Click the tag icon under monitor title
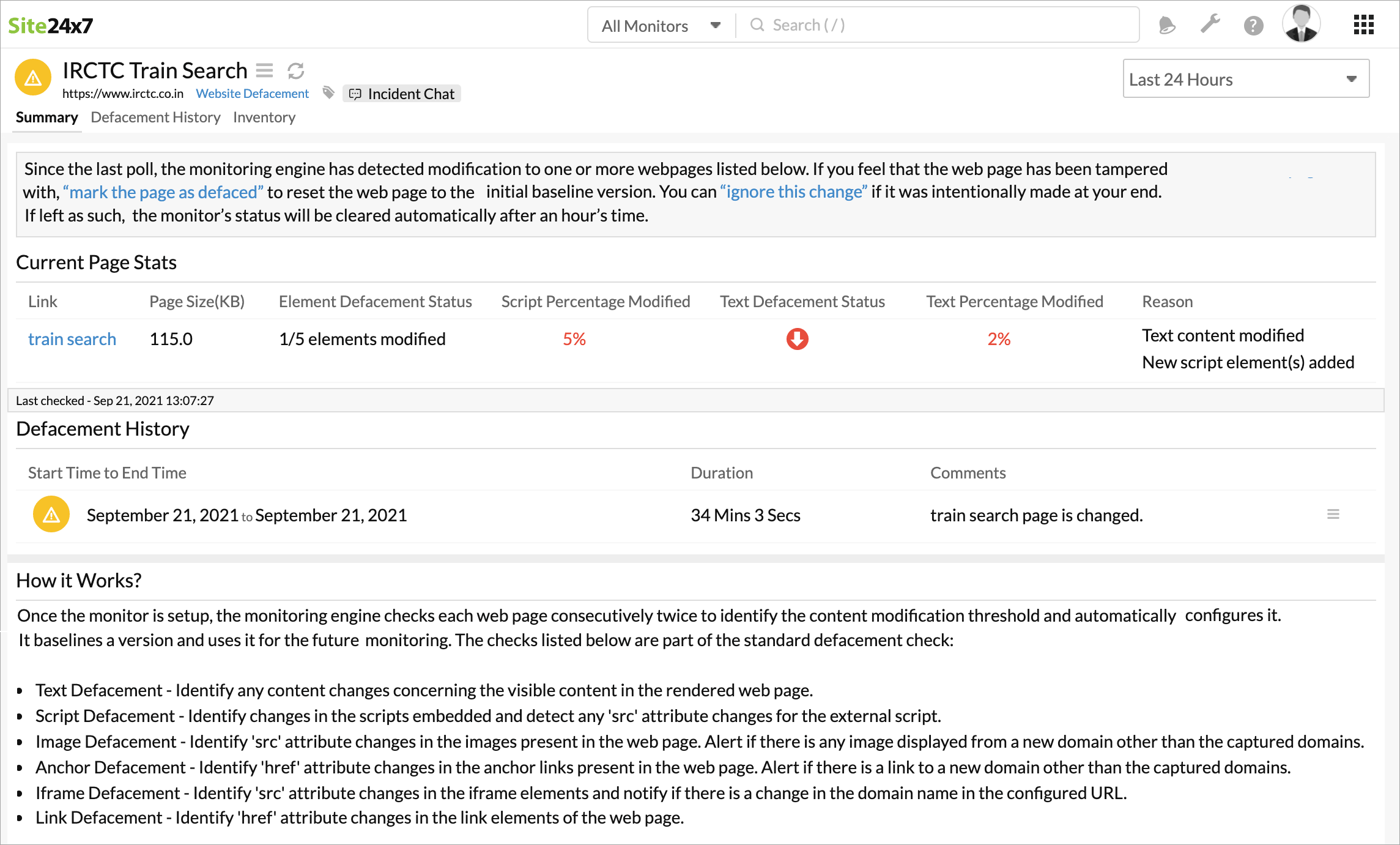1400x845 pixels. point(328,93)
